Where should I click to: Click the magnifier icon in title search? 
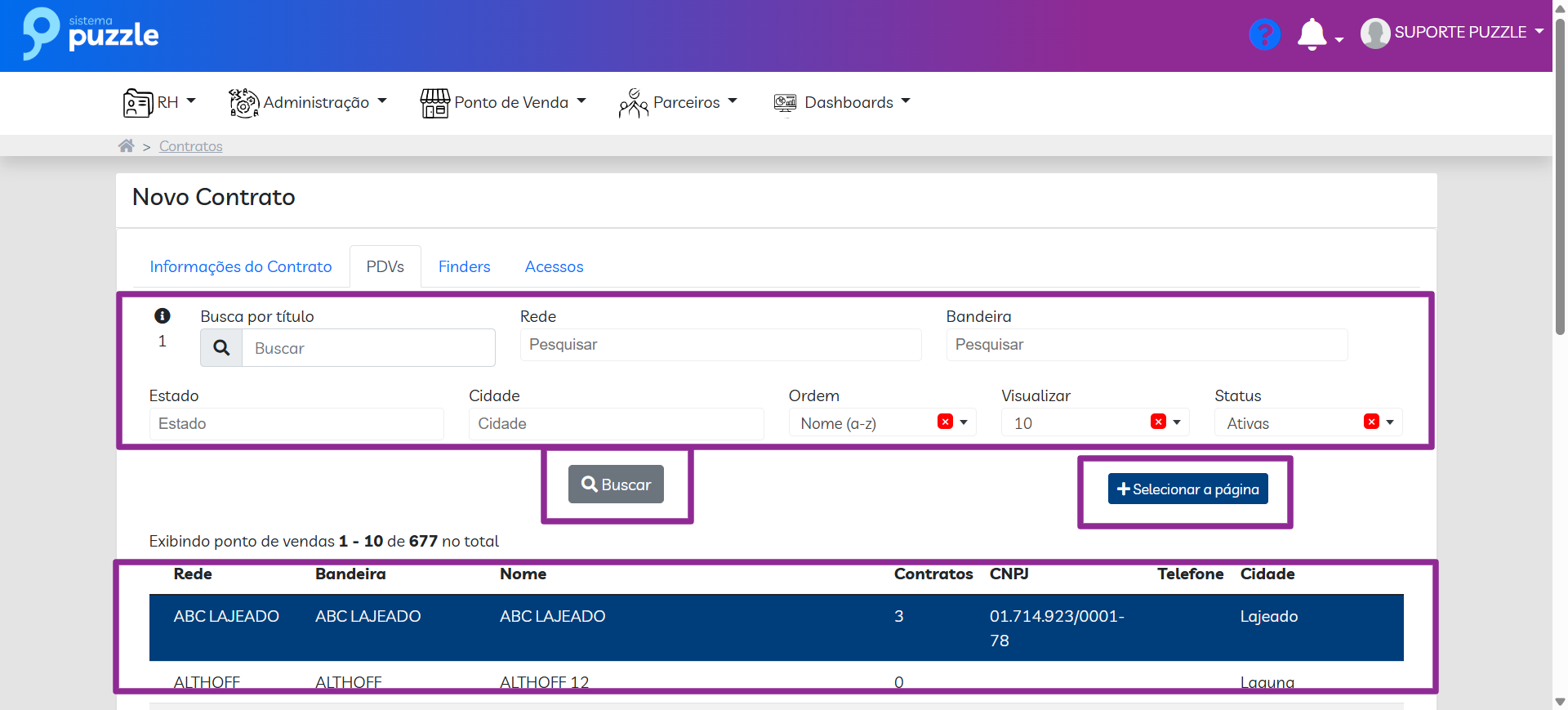[x=221, y=348]
